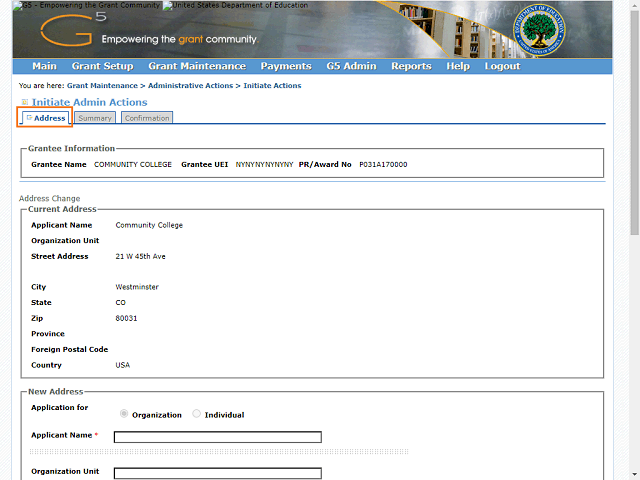Click the Organization Unit input field
The image size is (640, 480).
pos(217,473)
